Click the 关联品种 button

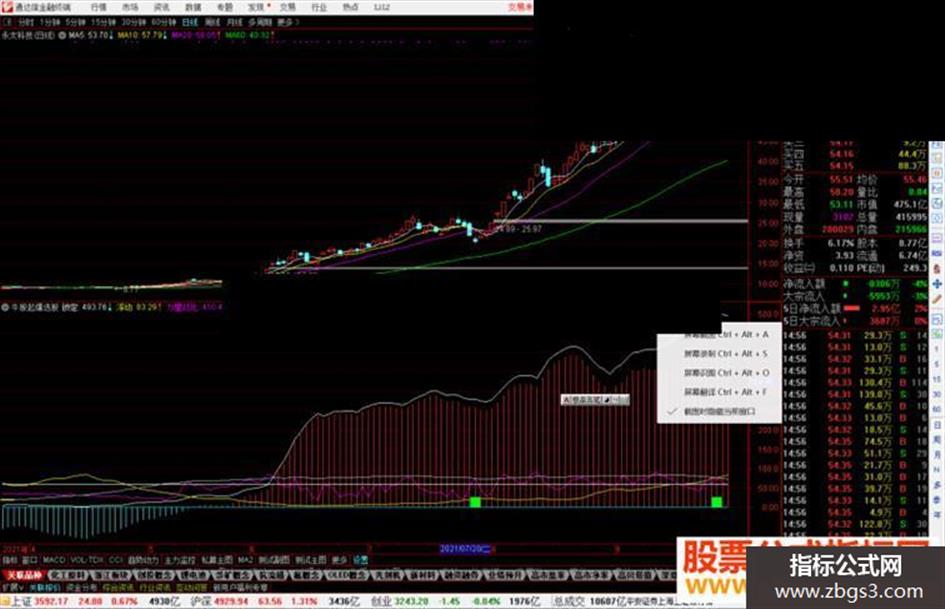click(23, 575)
